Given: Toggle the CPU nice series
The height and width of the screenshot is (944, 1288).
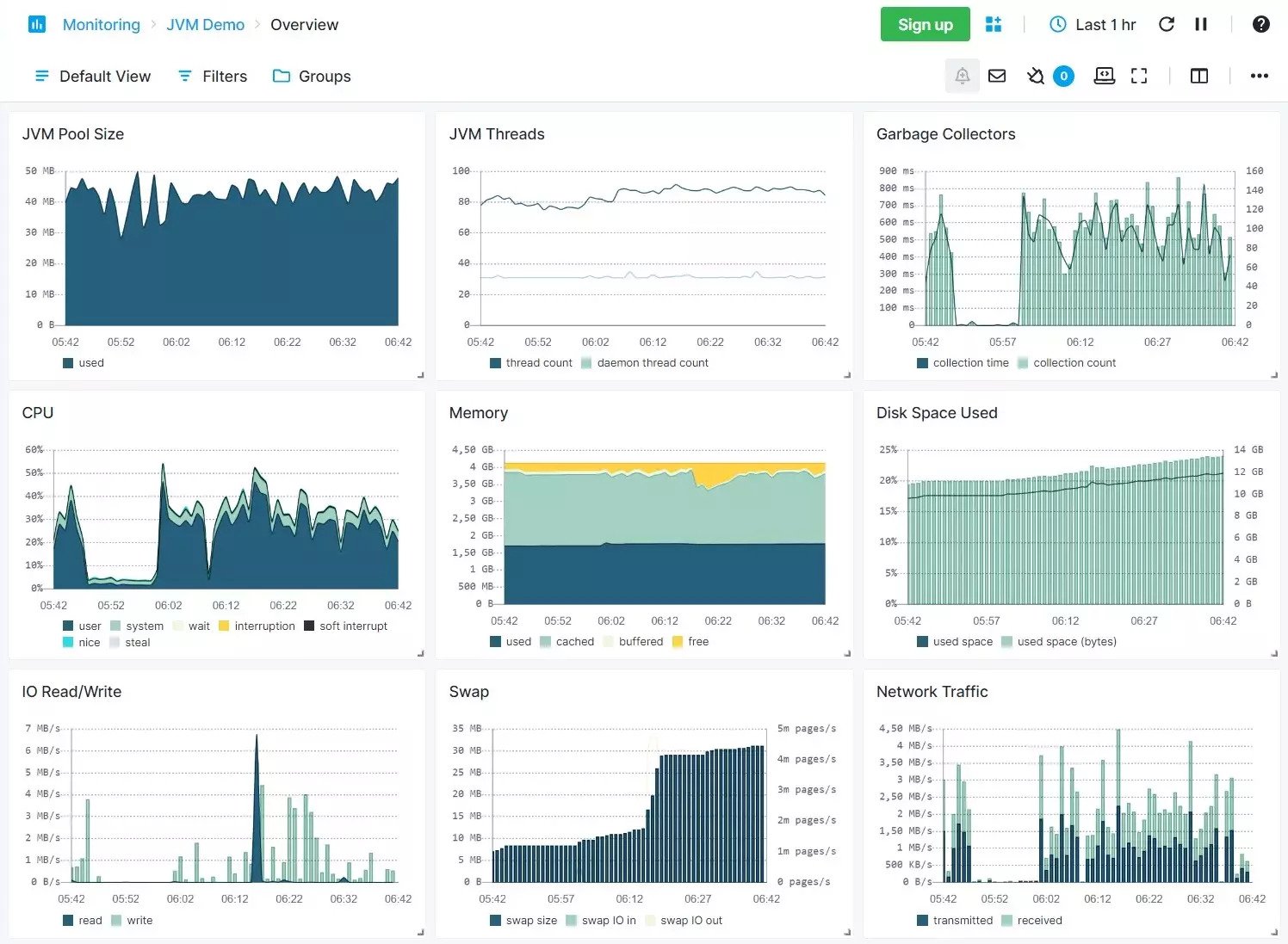Looking at the screenshot, I should pyautogui.click(x=81, y=643).
